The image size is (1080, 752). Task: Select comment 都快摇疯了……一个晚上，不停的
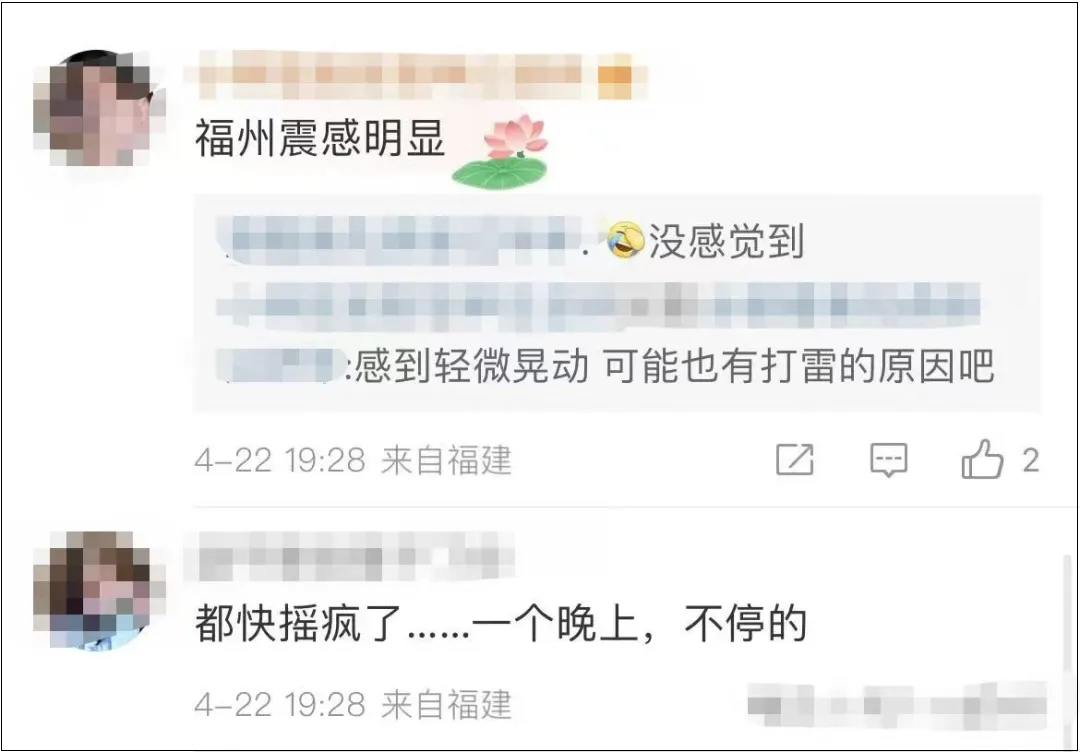tap(501, 623)
